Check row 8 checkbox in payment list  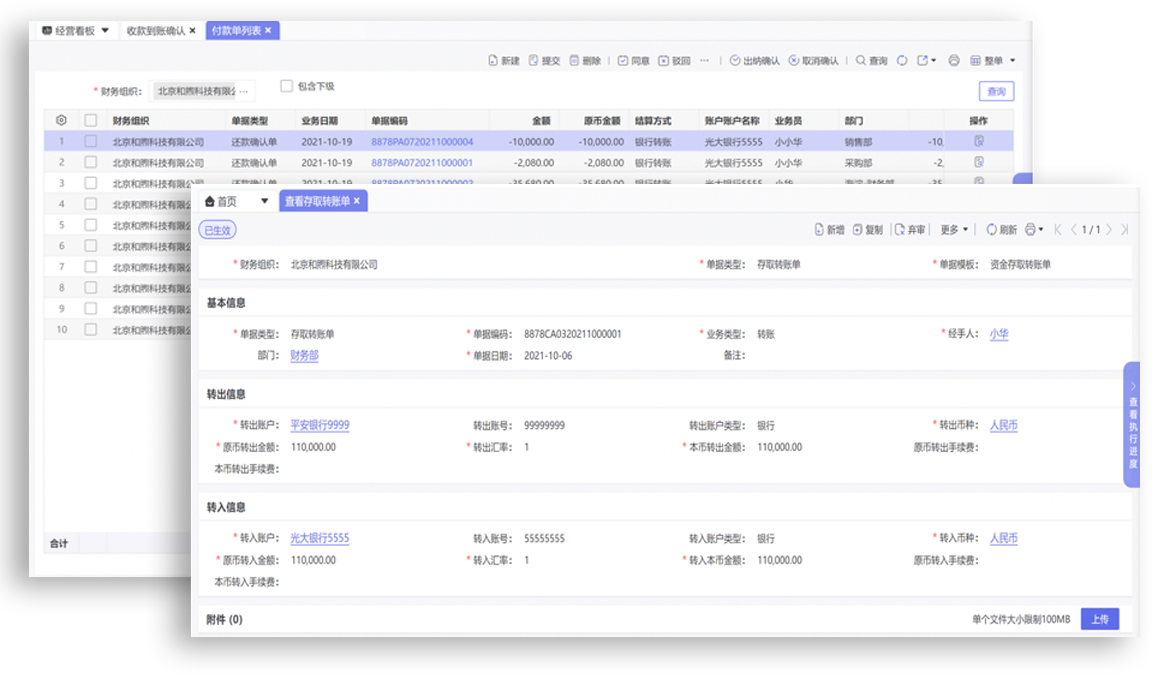click(90, 287)
